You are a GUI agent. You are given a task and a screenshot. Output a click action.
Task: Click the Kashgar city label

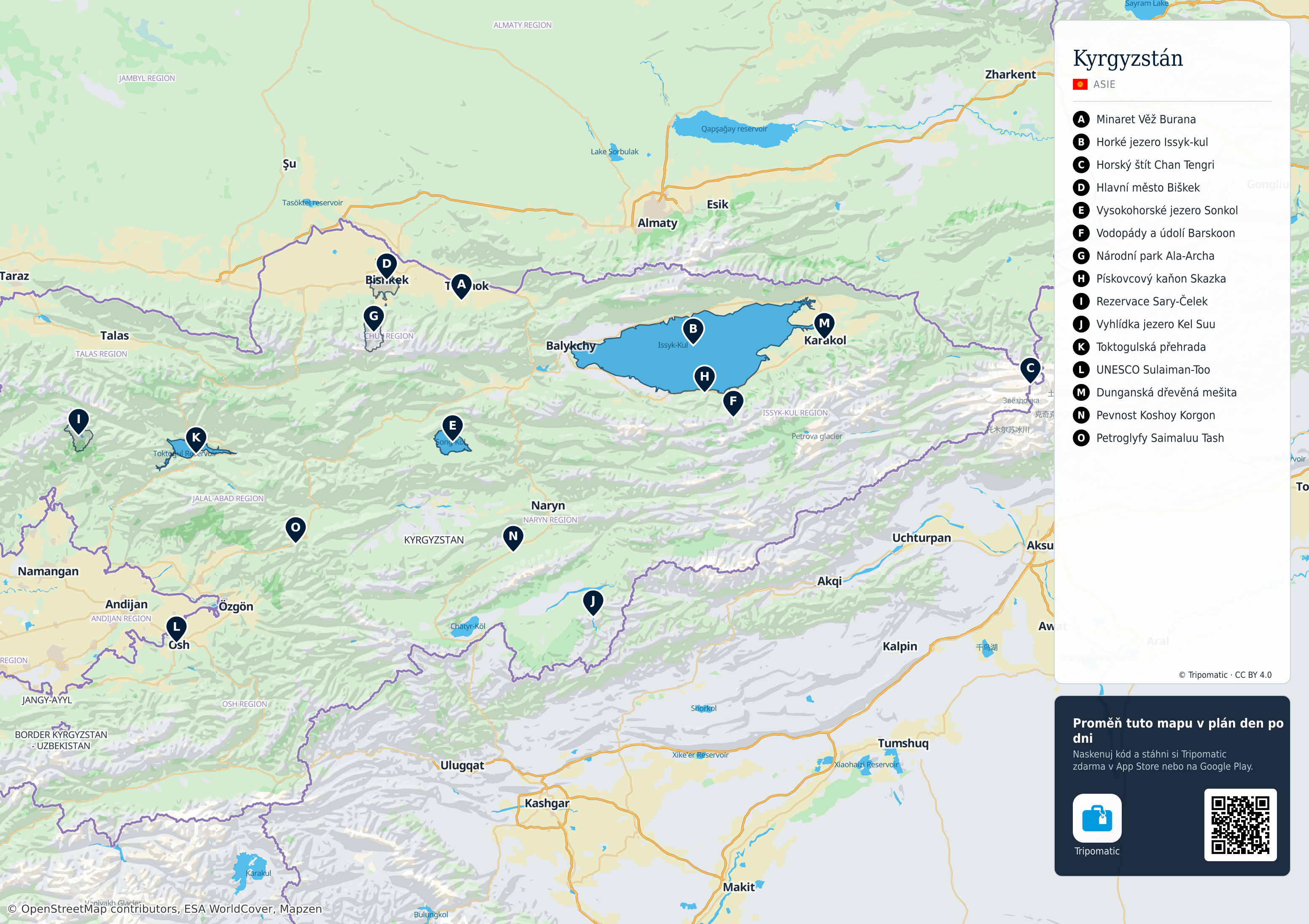(547, 803)
